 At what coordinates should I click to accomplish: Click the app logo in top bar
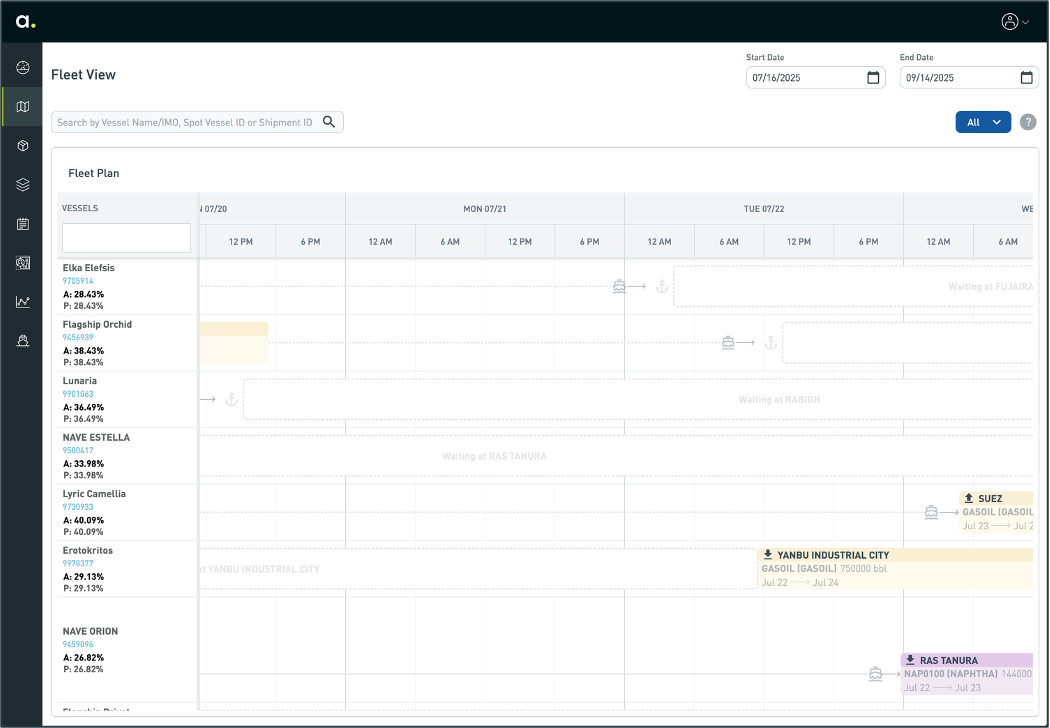(x=25, y=21)
